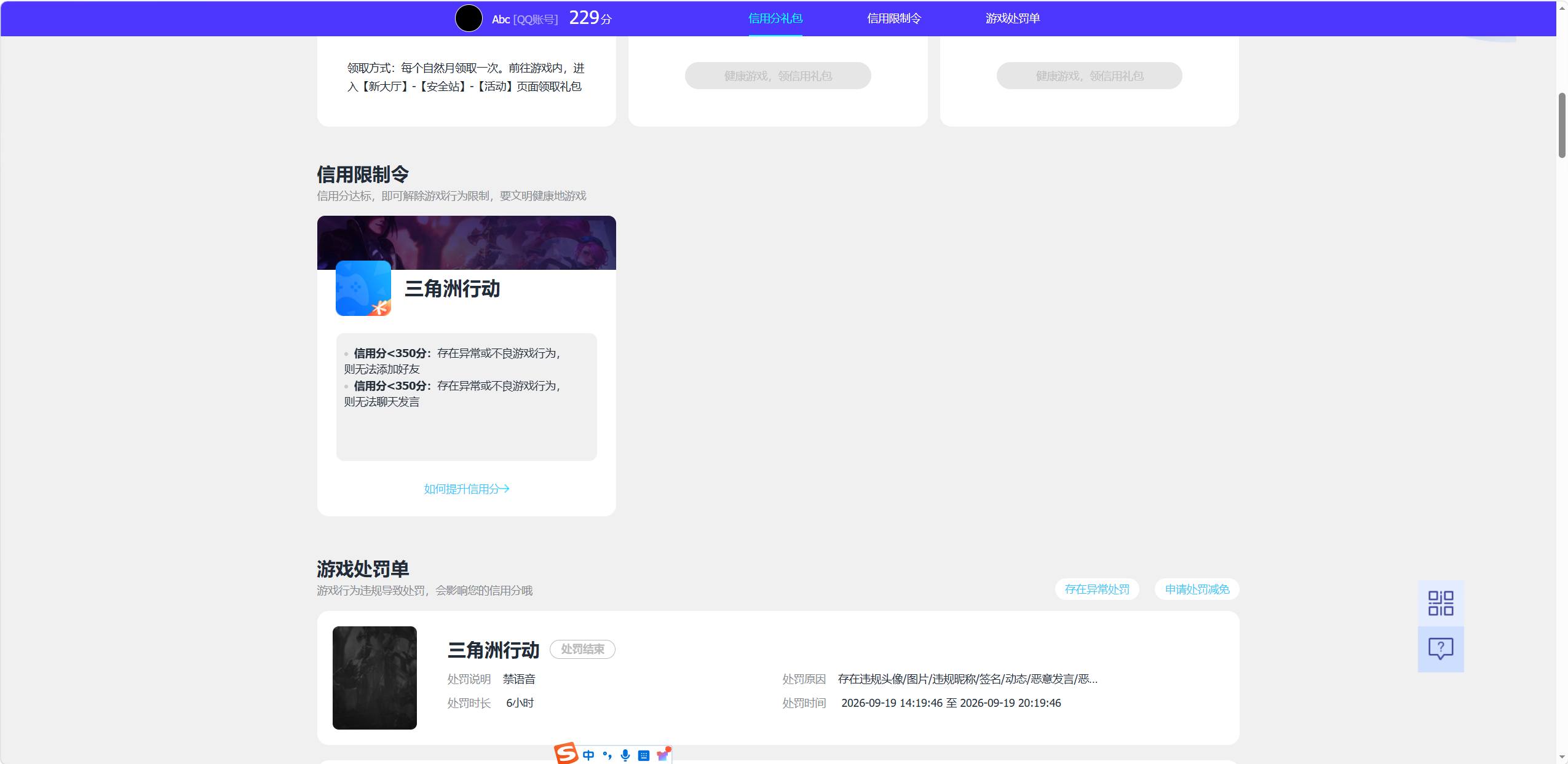
Task: Click scrollbar up arrow
Action: click(1562, 7)
